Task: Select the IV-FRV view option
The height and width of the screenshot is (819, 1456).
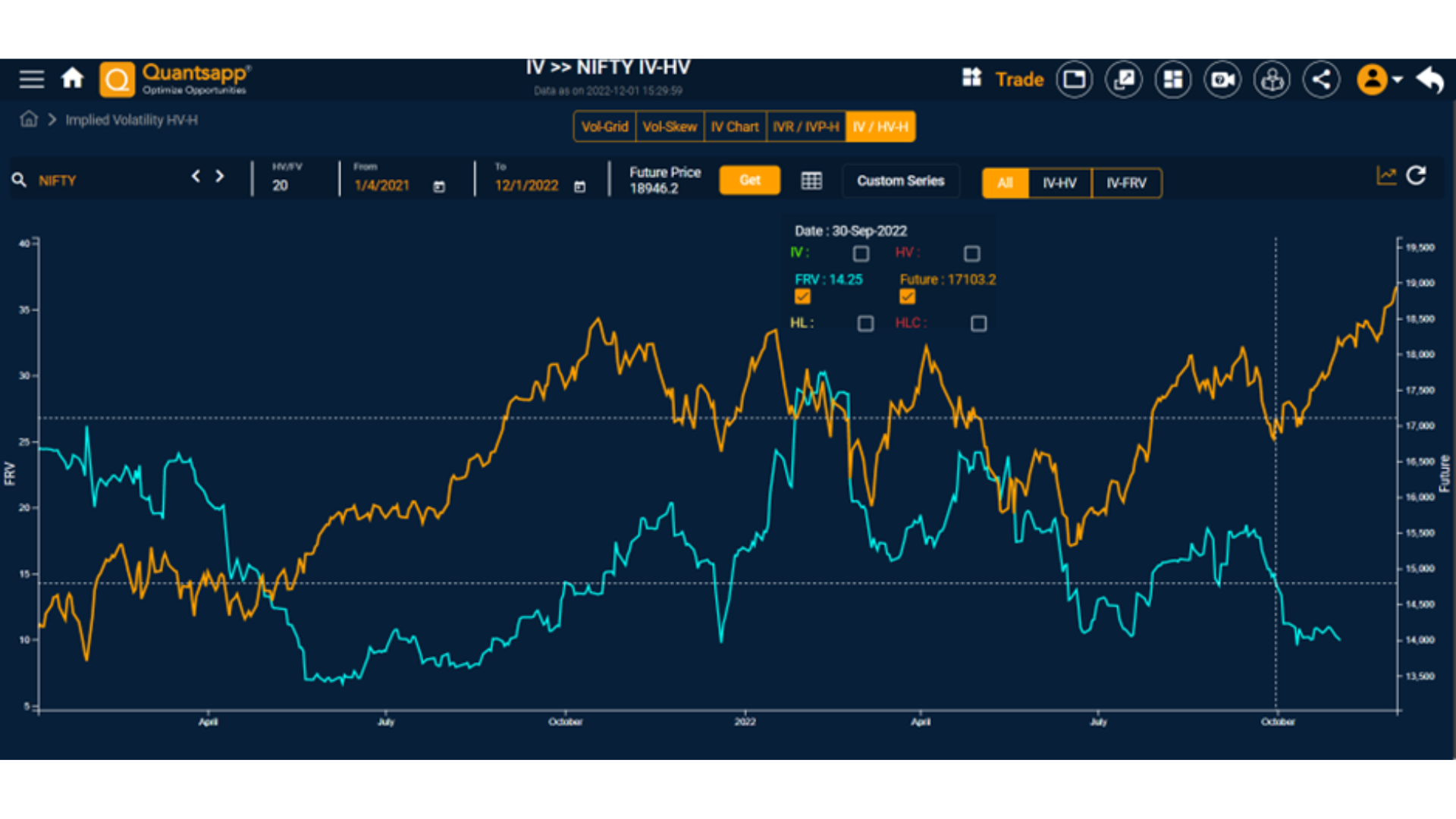Action: pyautogui.click(x=1126, y=183)
